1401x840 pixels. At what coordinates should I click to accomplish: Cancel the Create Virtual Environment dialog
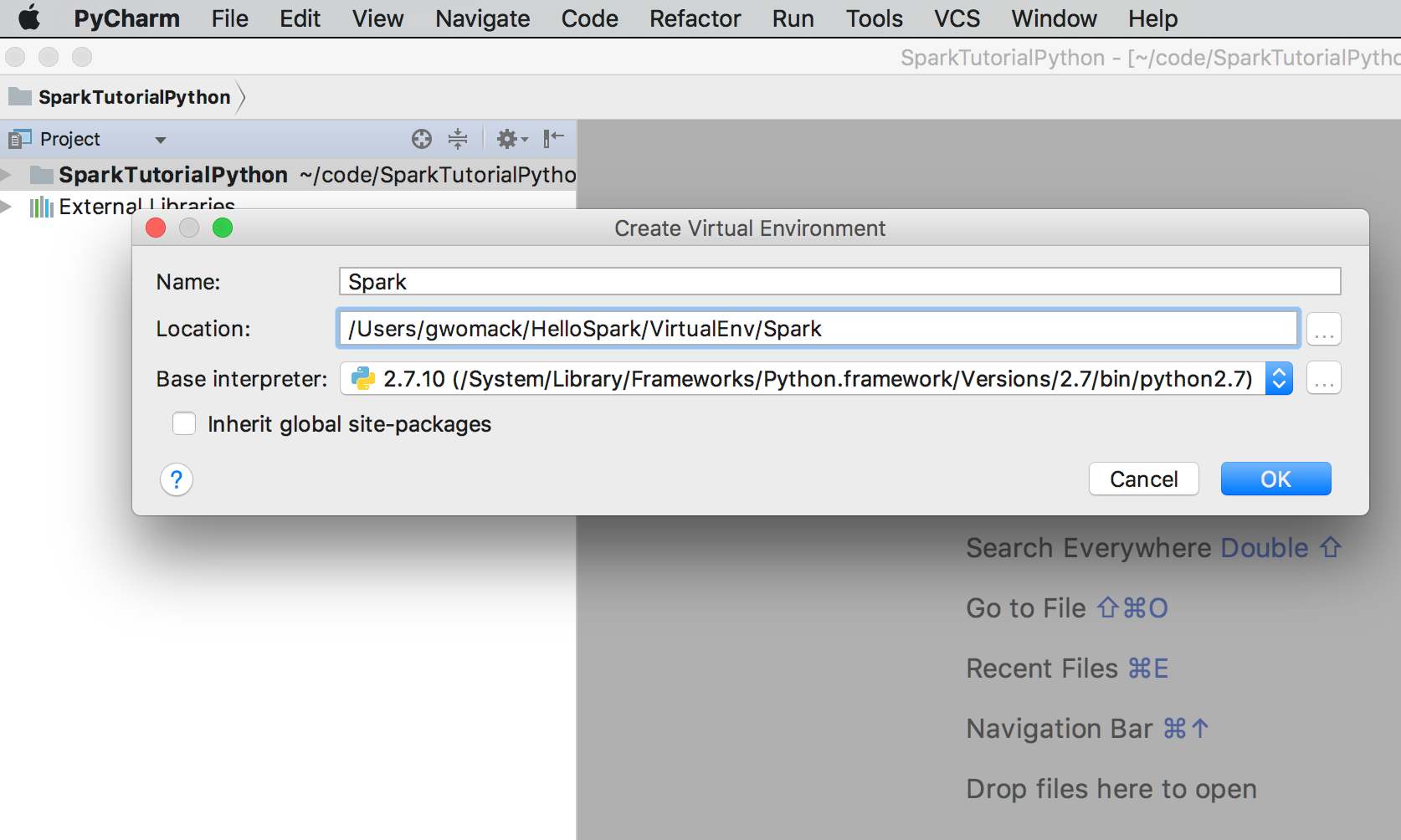click(1143, 479)
